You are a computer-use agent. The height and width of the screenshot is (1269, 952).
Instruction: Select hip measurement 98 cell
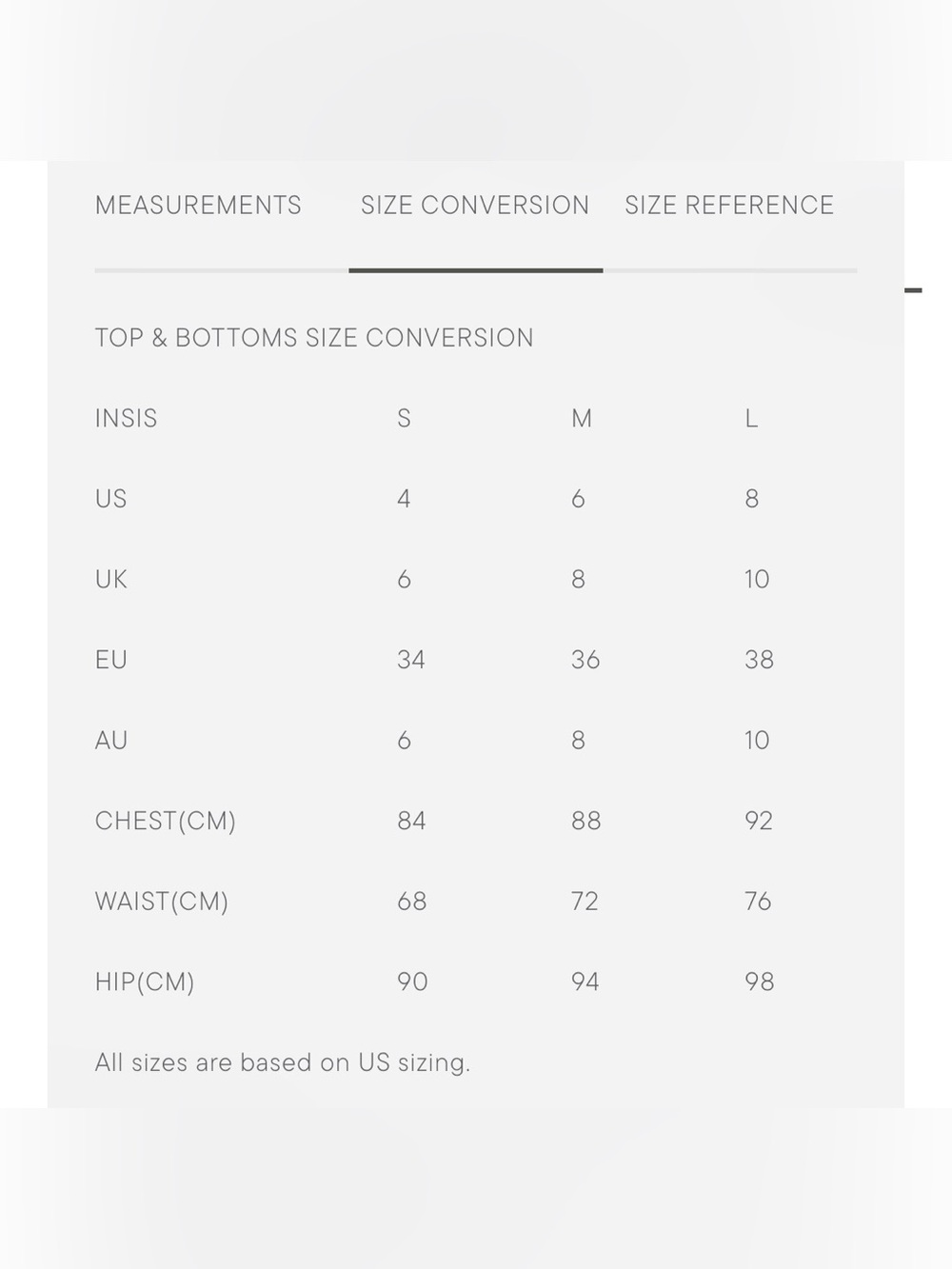[x=759, y=981]
